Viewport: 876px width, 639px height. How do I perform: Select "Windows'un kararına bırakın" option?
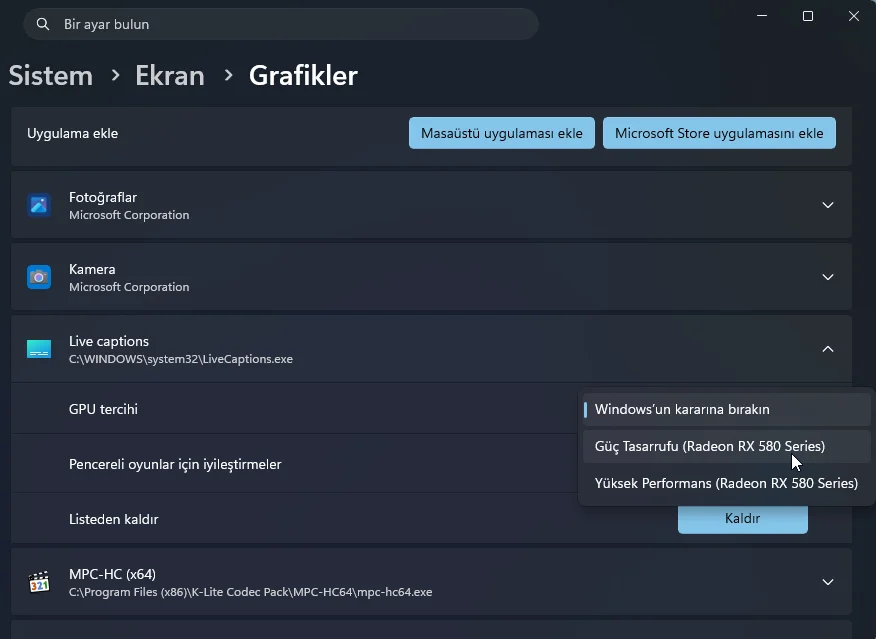727,409
